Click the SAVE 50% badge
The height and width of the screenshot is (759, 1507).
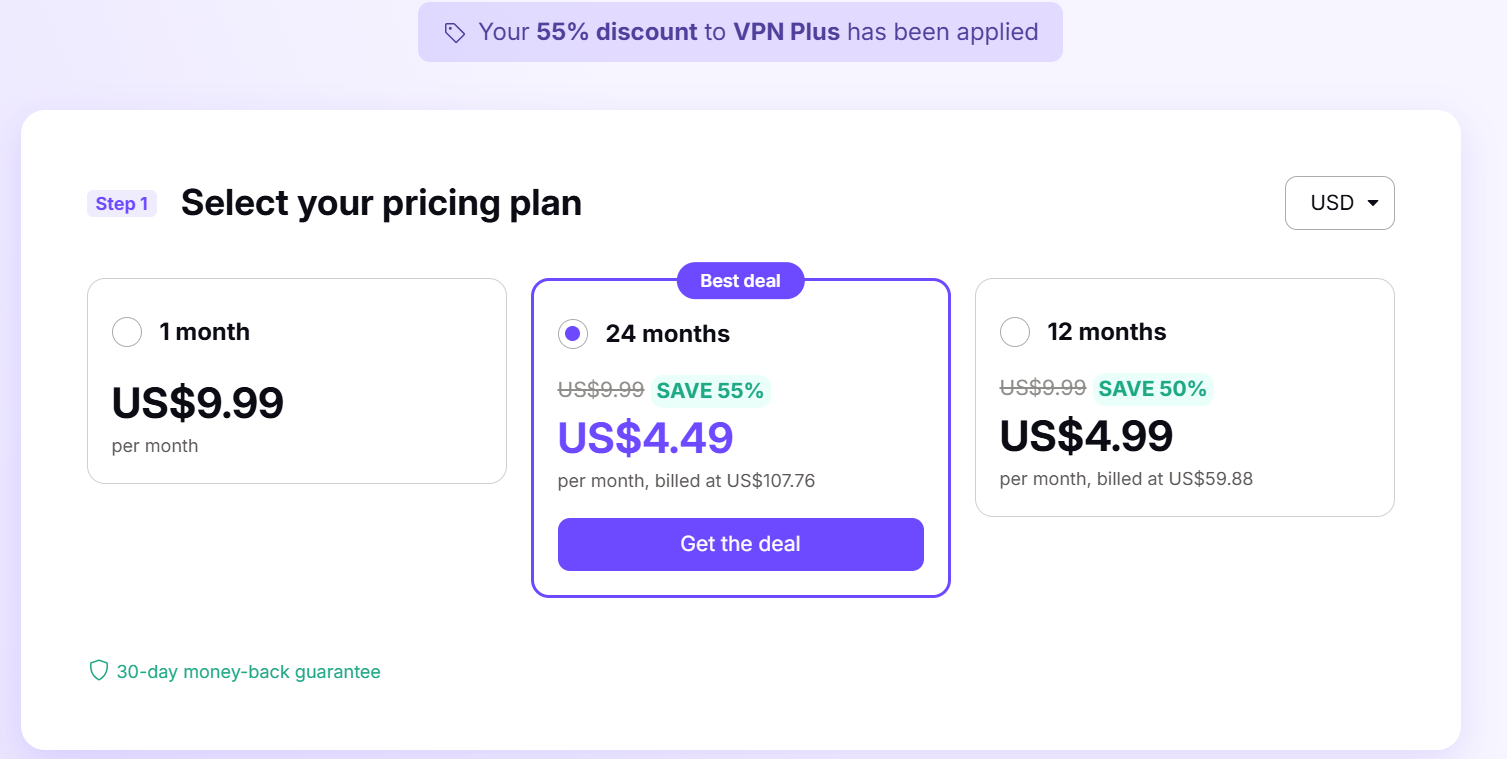[1154, 388]
